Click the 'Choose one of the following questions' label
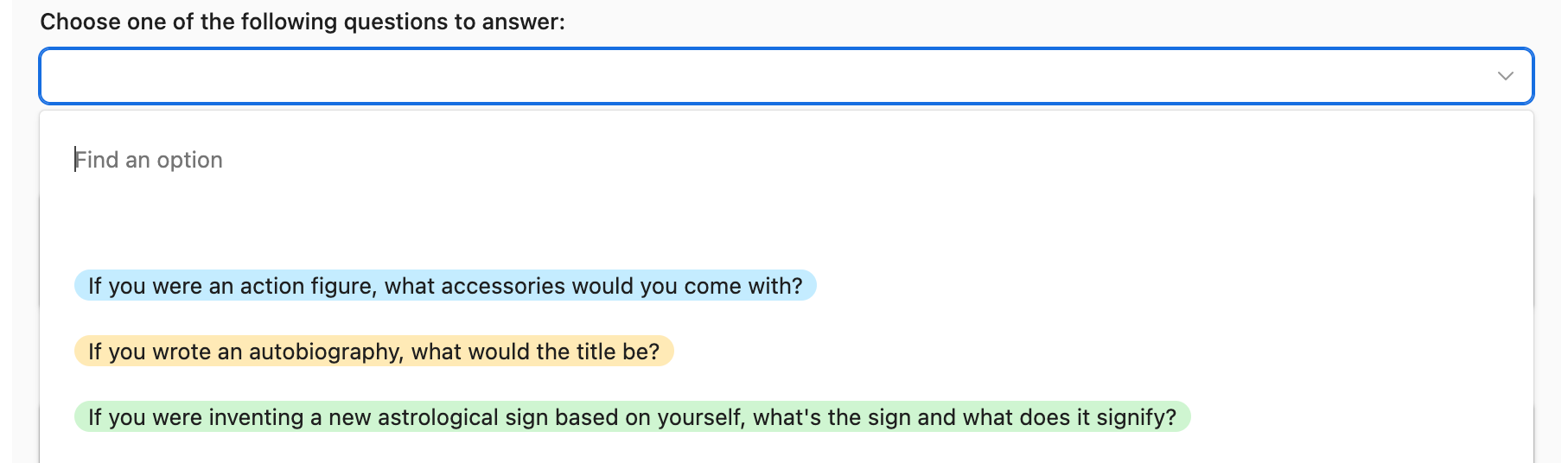The image size is (1568, 463). tap(303, 22)
